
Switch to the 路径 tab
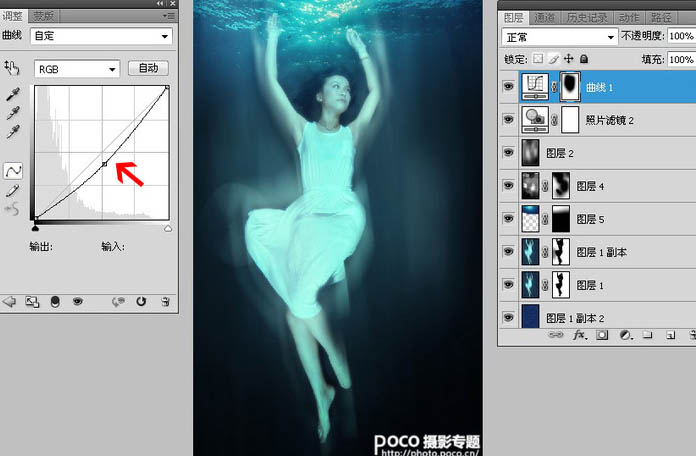(x=661, y=17)
